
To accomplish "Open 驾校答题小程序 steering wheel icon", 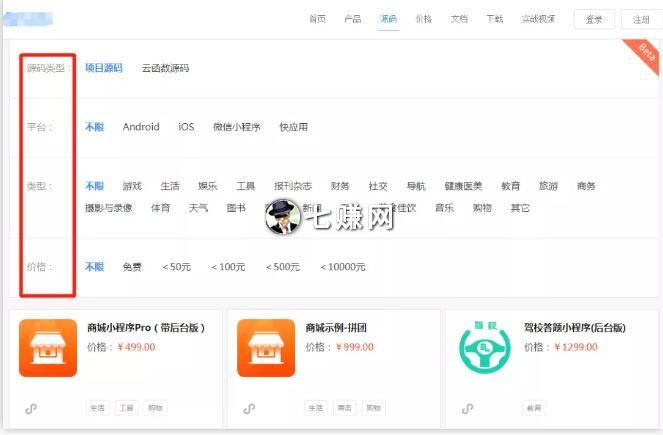I will 485,348.
